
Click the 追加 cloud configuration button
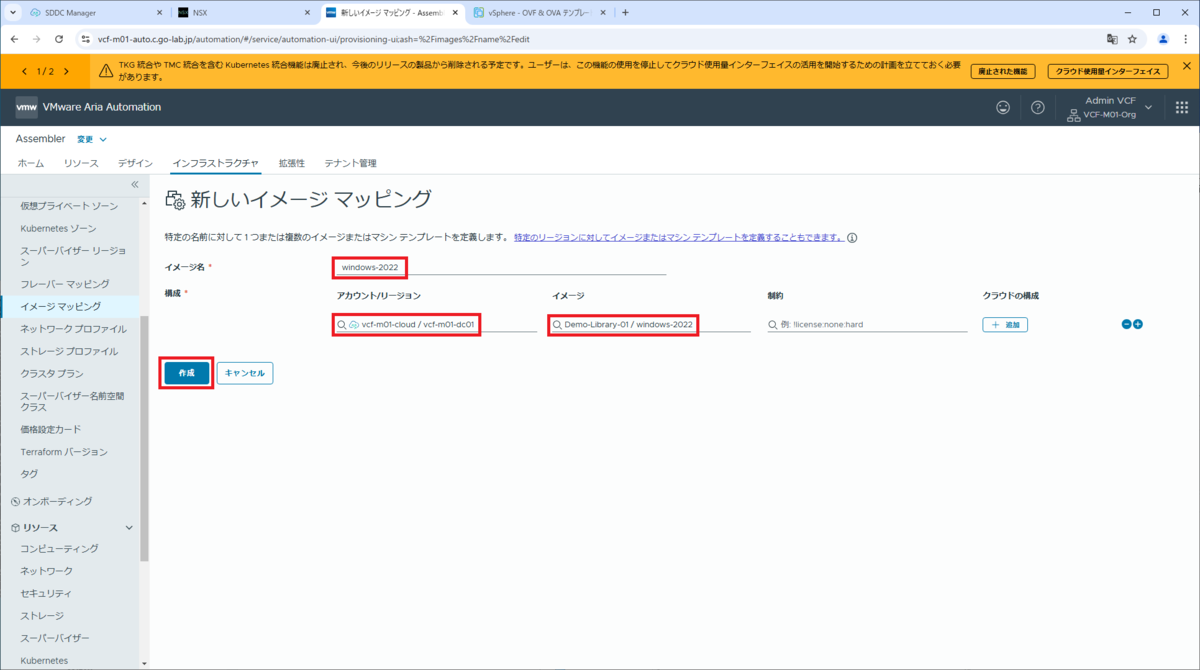[1005, 325]
